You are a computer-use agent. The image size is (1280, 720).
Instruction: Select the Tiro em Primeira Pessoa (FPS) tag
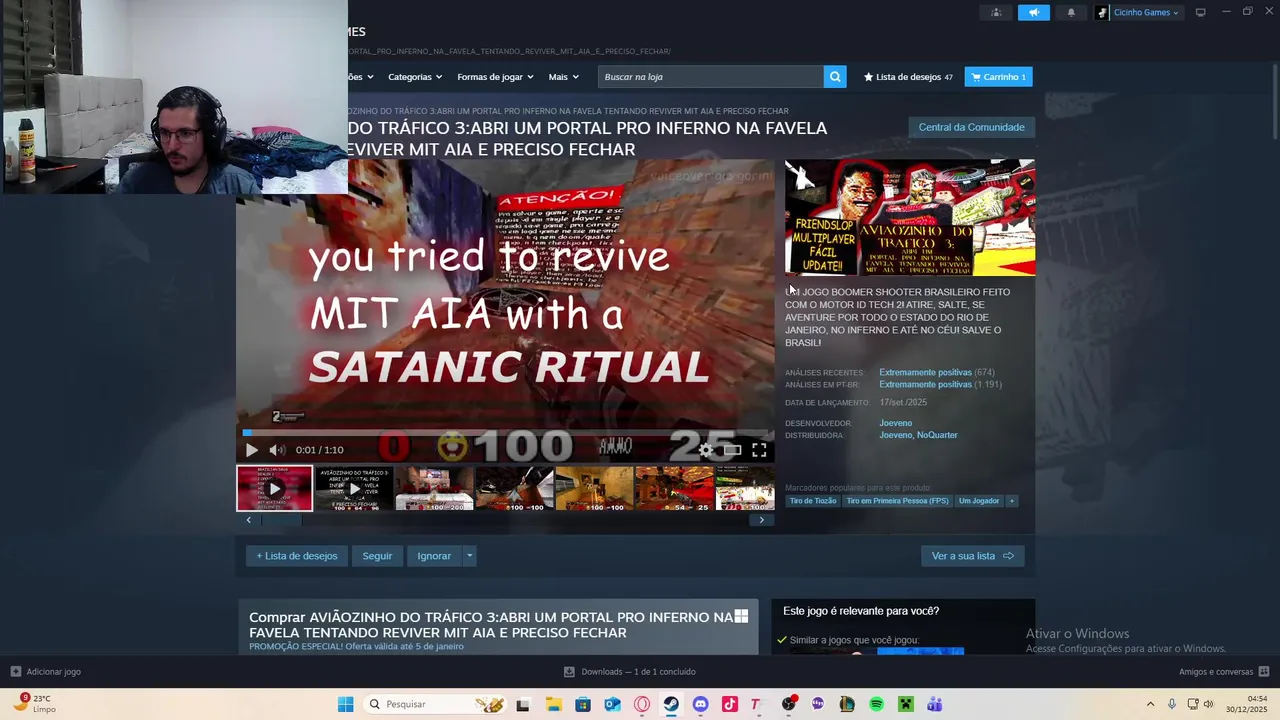[897, 501]
